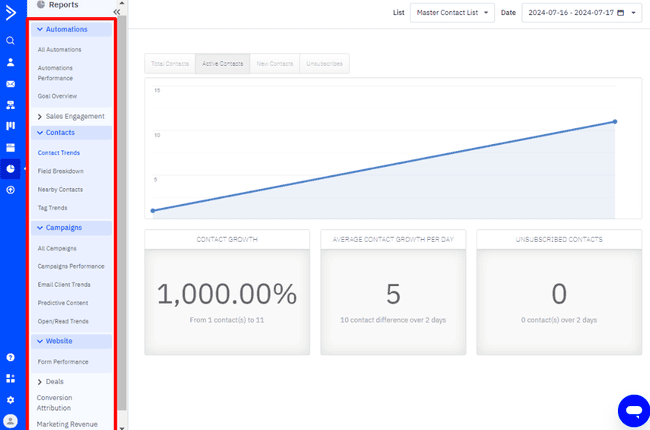This screenshot has height=430, width=650.
Task: Collapse the Reports sidebar with double chevron
Action: coord(116,12)
